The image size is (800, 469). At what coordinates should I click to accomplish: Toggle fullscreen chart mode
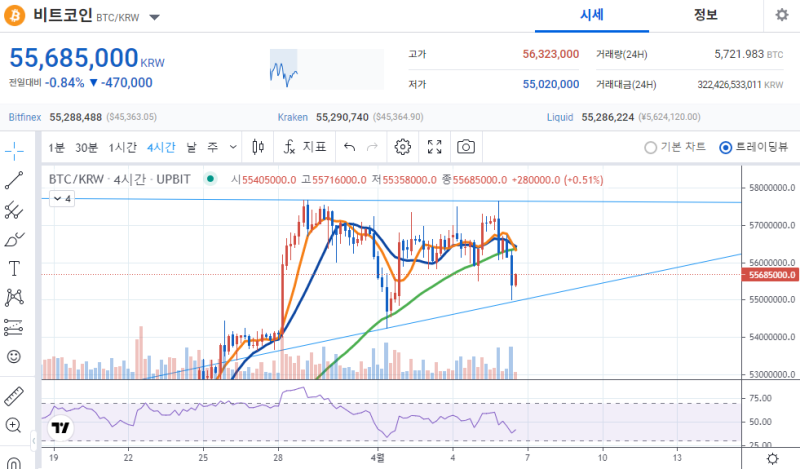(x=435, y=147)
